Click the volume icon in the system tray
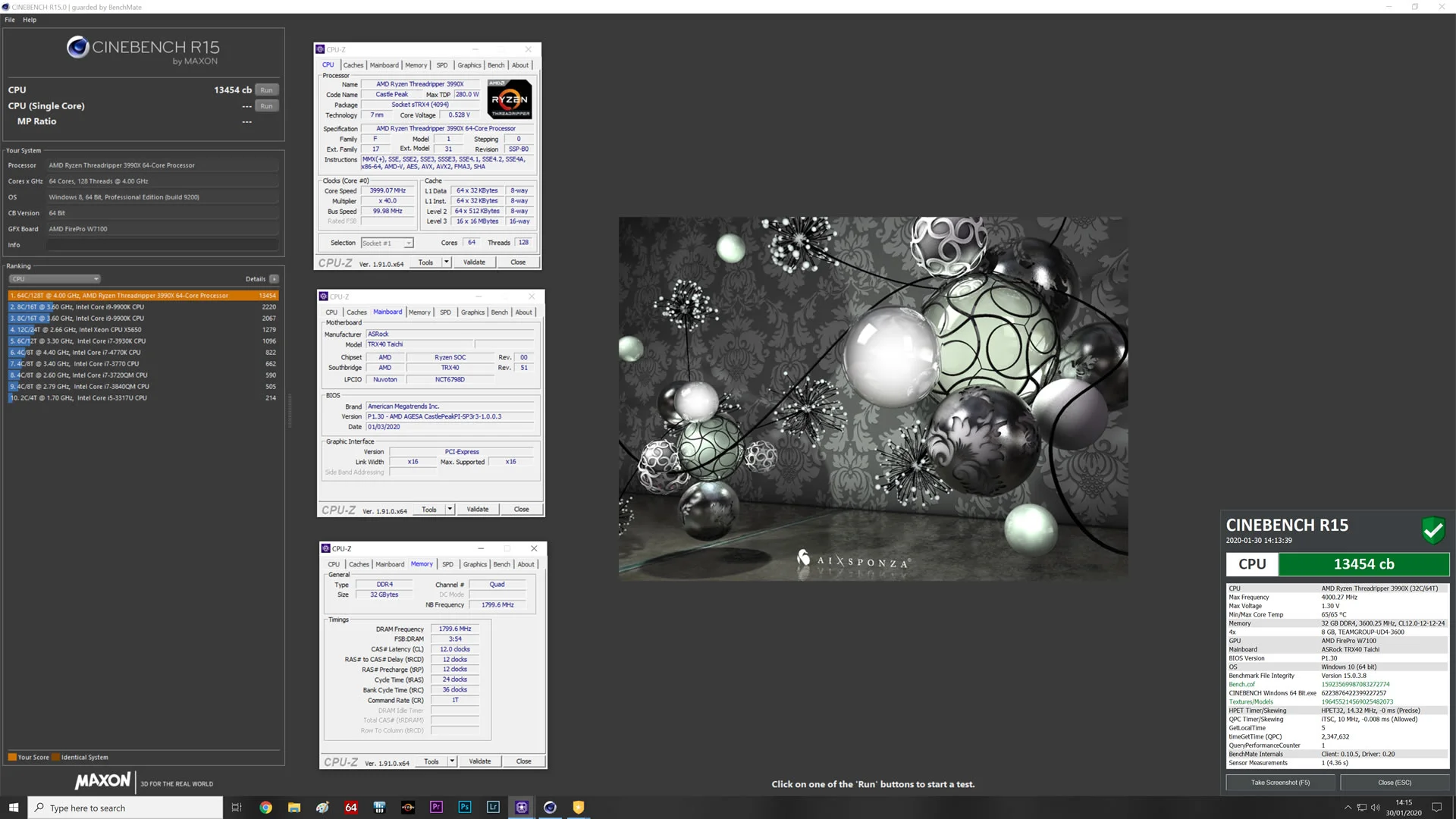 (x=1376, y=808)
